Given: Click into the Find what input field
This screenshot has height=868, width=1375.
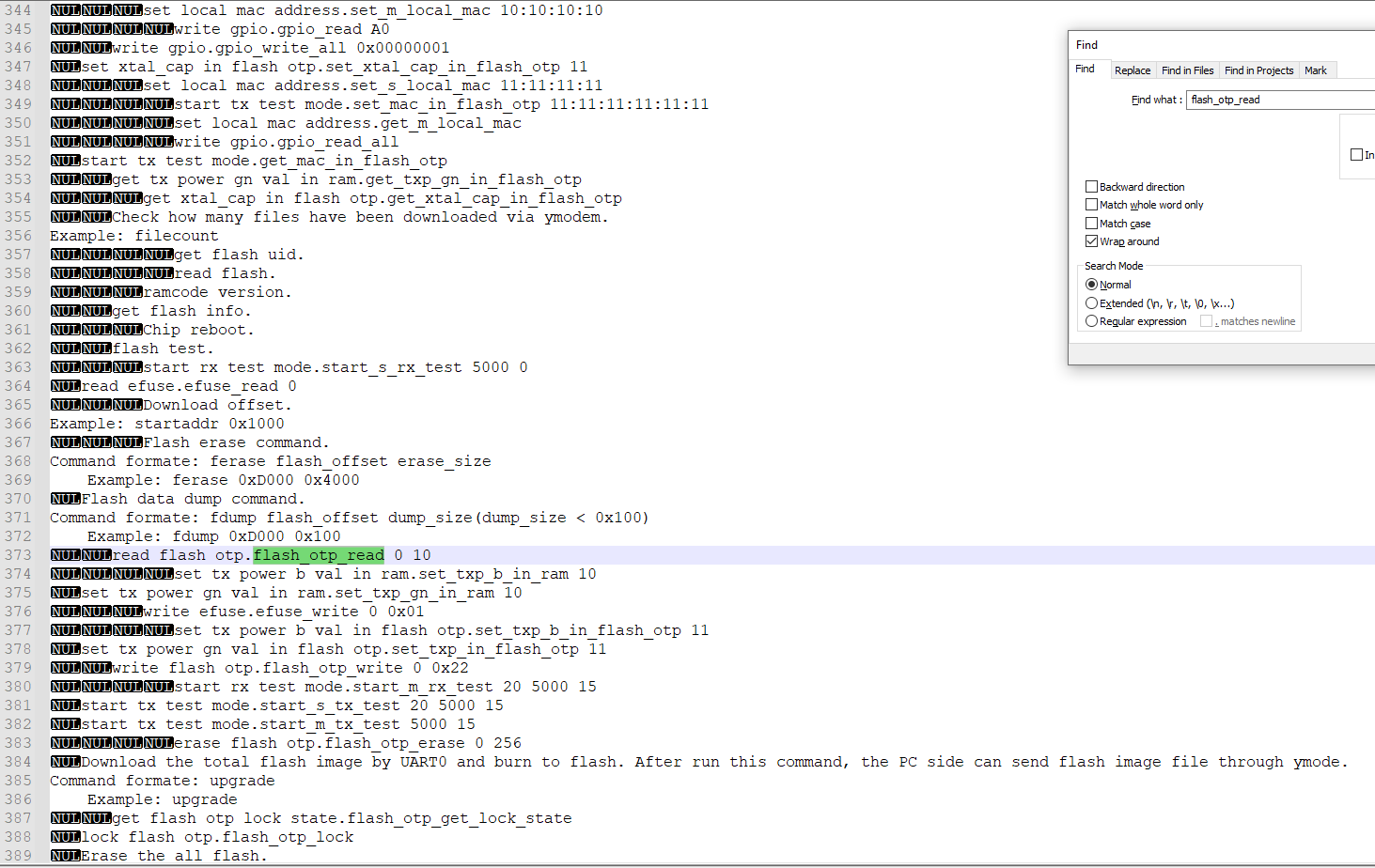Looking at the screenshot, I should 1280,100.
